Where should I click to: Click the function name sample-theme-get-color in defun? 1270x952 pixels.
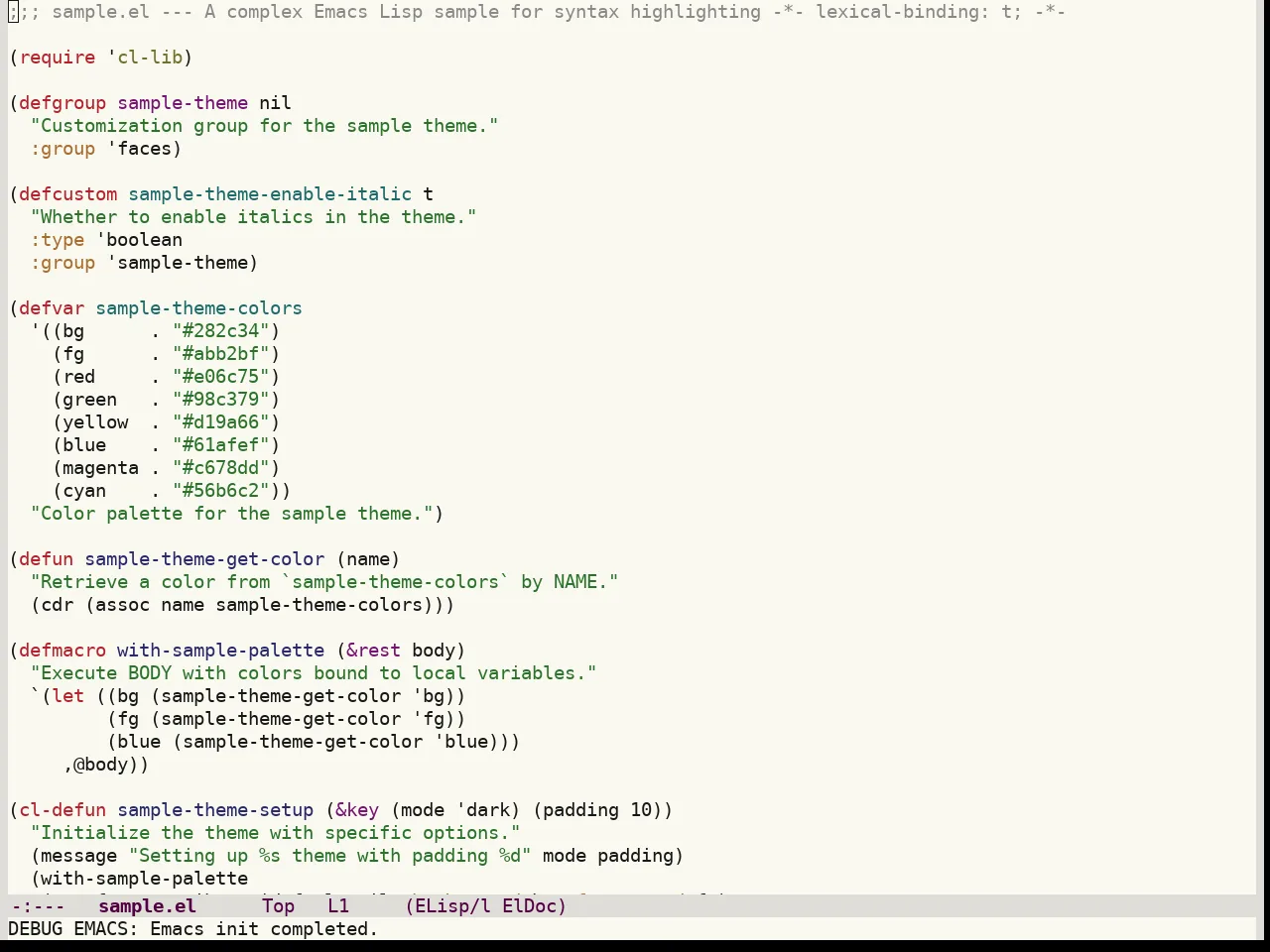(204, 559)
